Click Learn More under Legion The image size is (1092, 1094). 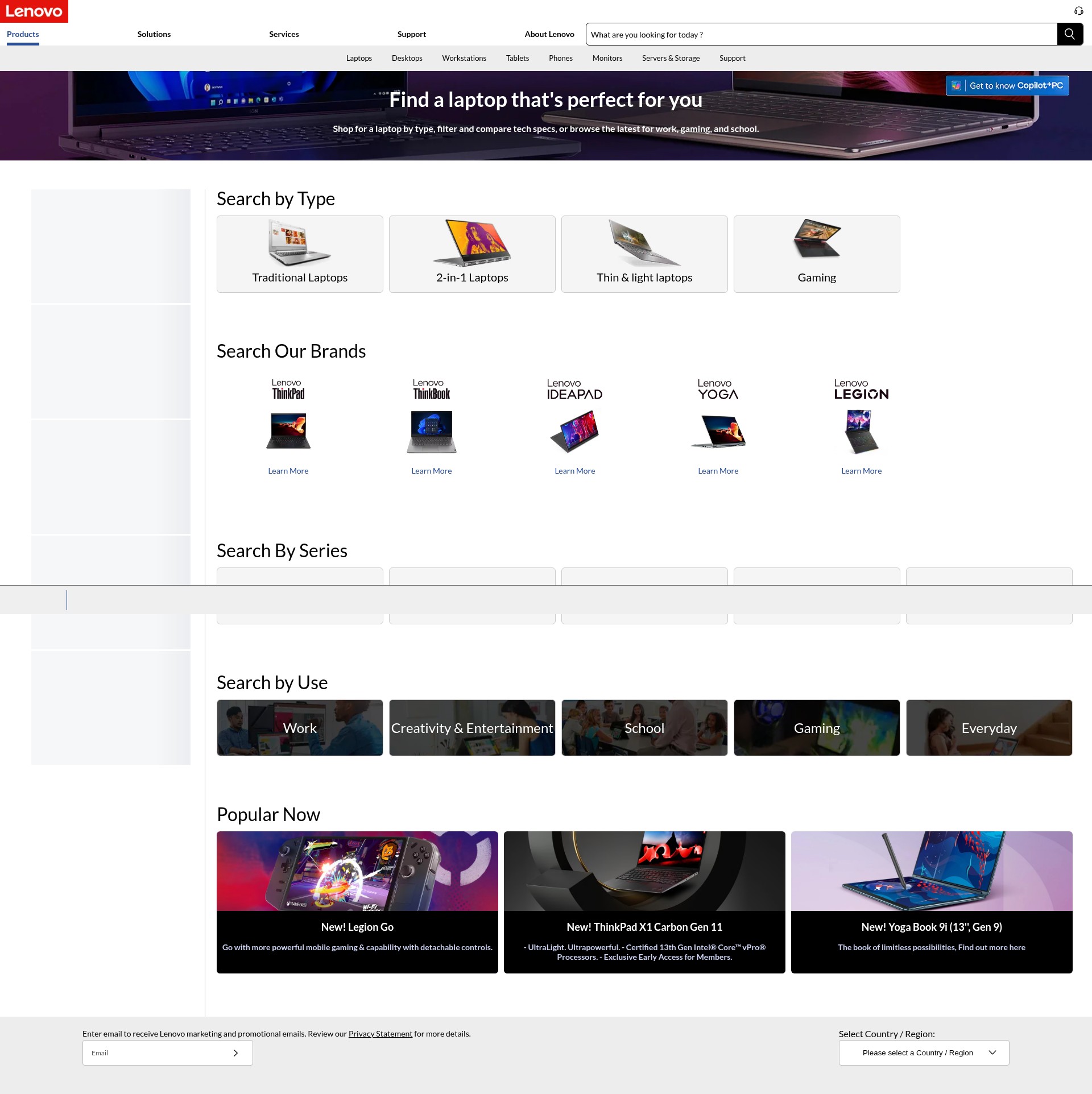tap(862, 471)
